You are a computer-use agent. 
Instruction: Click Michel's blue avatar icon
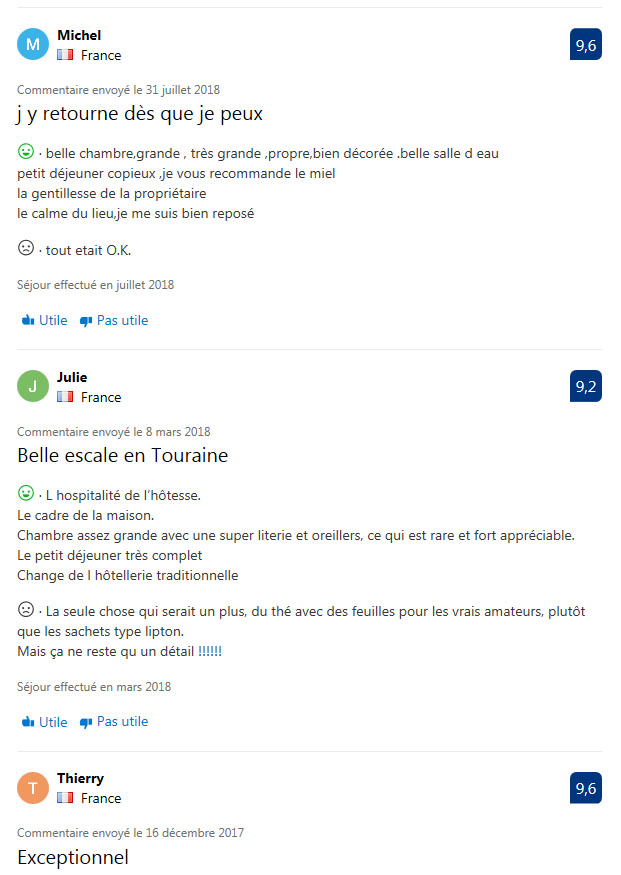(x=33, y=45)
